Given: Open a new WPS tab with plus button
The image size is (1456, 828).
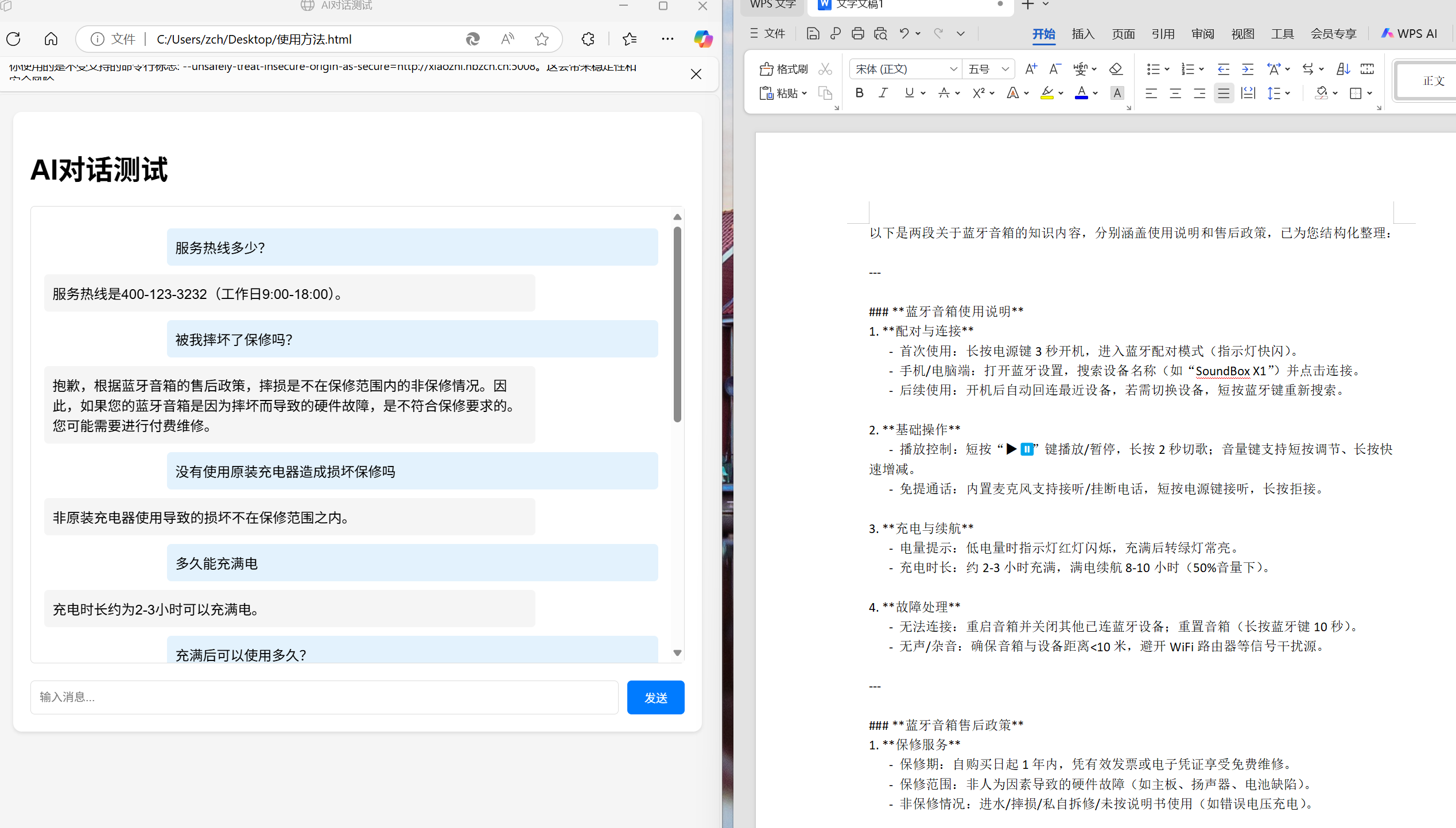Looking at the screenshot, I should [1028, 5].
